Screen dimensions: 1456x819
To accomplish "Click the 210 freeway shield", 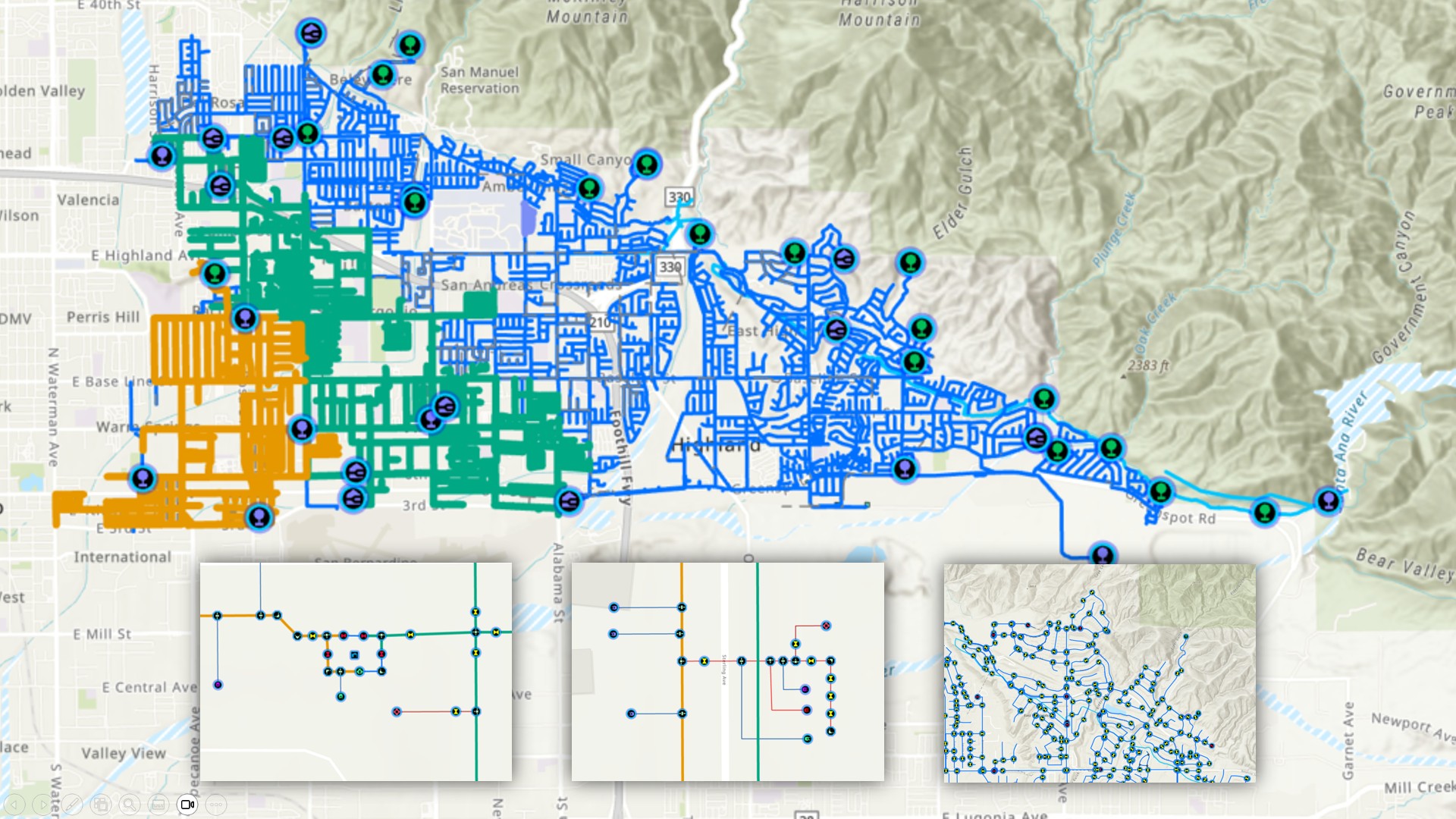I will click(600, 322).
